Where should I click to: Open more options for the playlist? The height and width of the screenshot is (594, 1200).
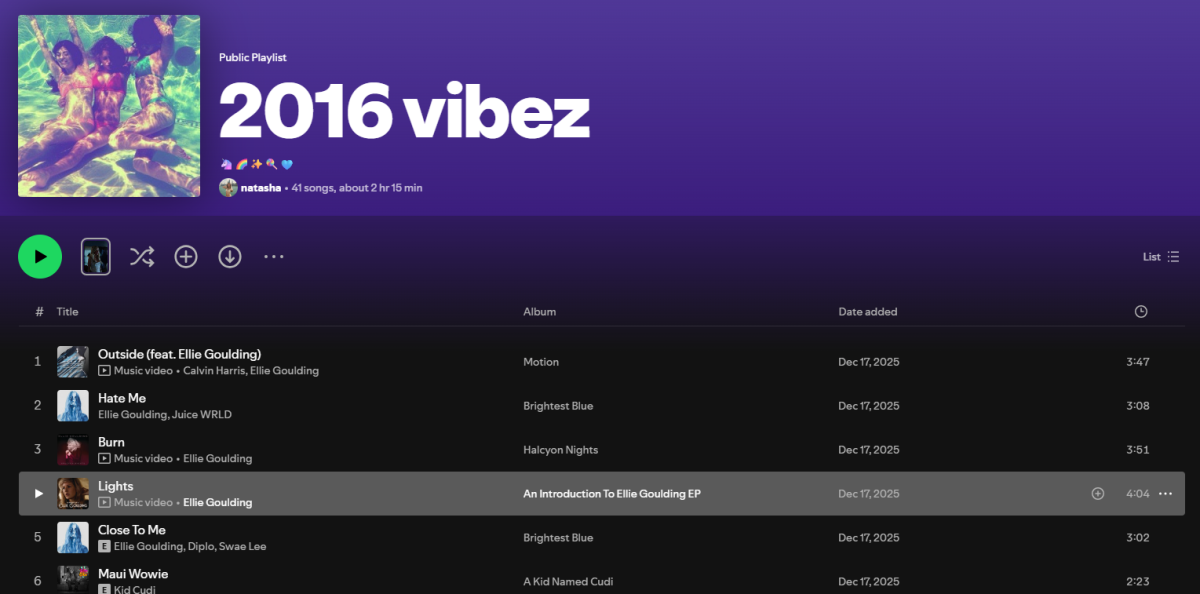pos(274,257)
